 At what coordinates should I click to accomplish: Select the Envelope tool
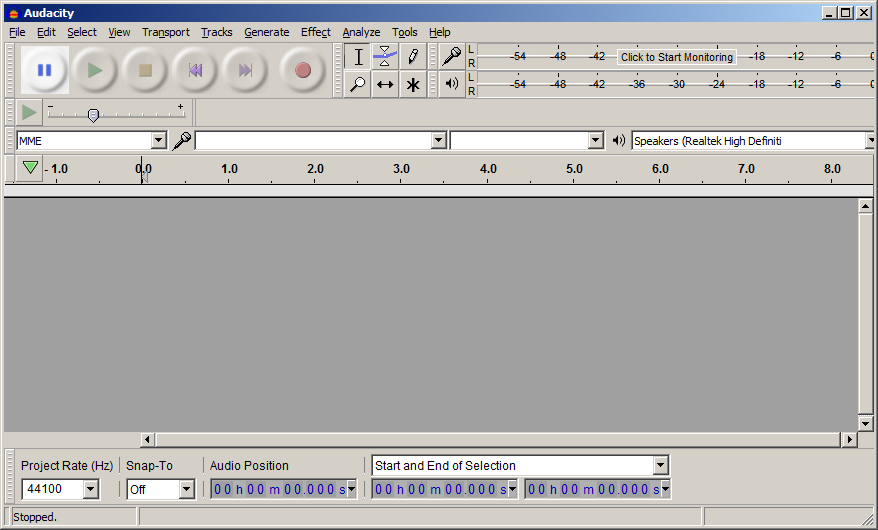(x=385, y=57)
